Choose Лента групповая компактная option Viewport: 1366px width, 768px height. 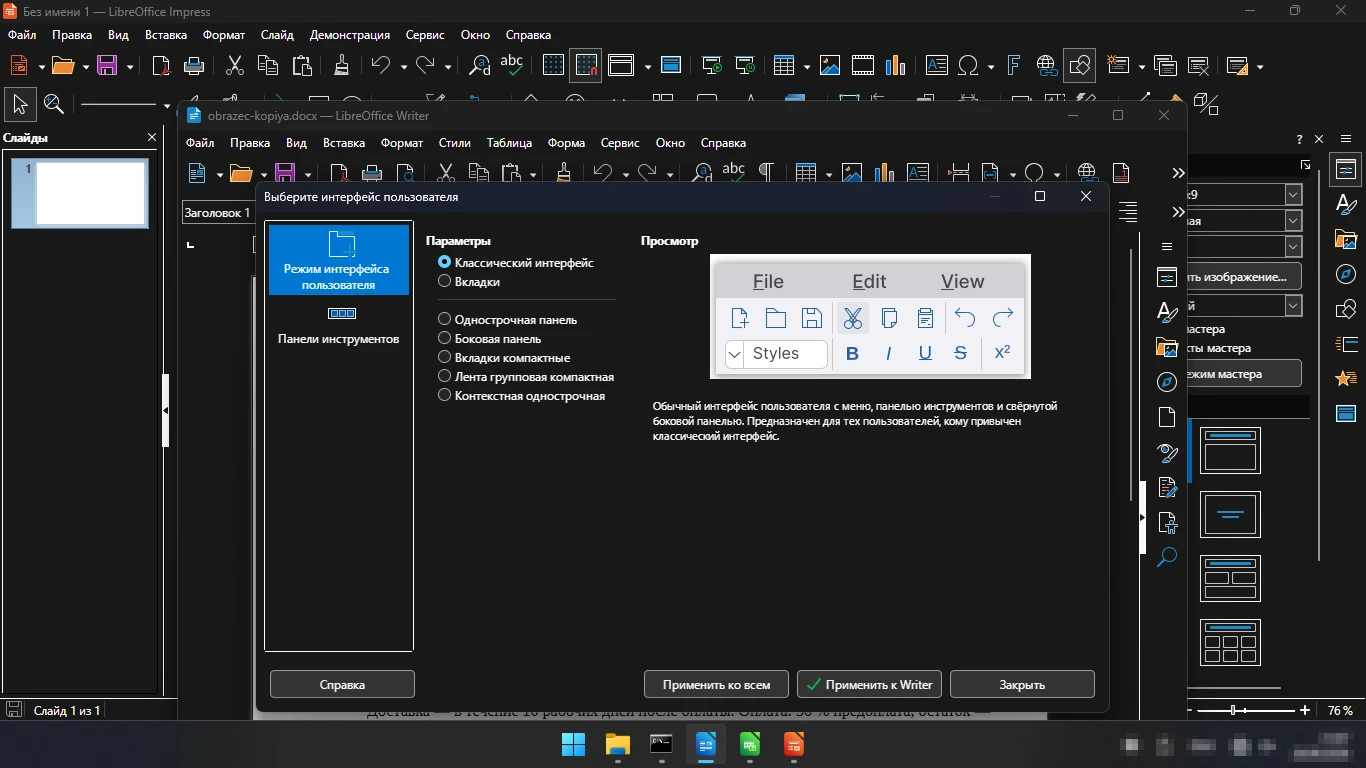point(526,377)
